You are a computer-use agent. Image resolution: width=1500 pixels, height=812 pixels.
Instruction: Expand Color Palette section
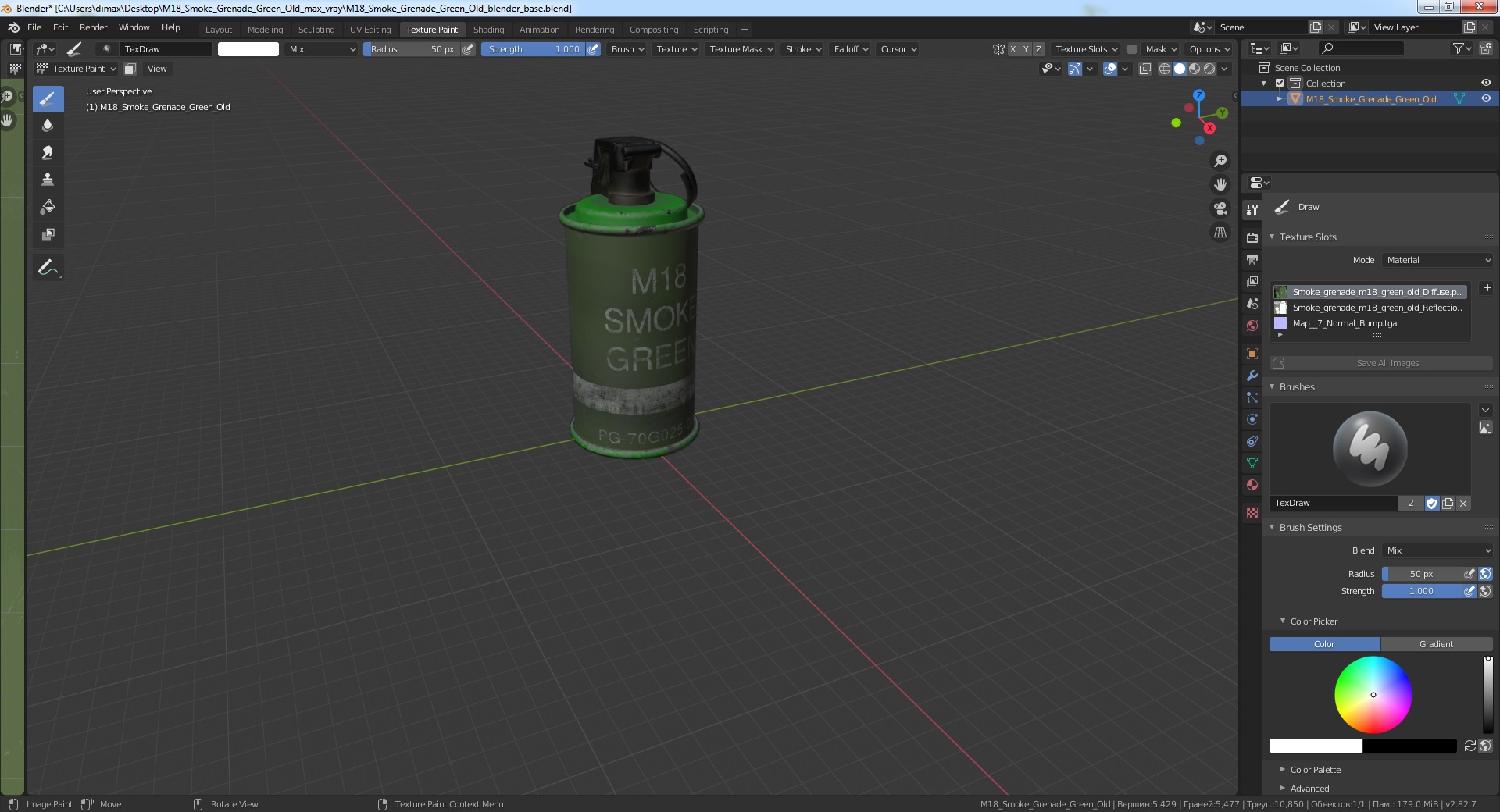click(x=1316, y=770)
